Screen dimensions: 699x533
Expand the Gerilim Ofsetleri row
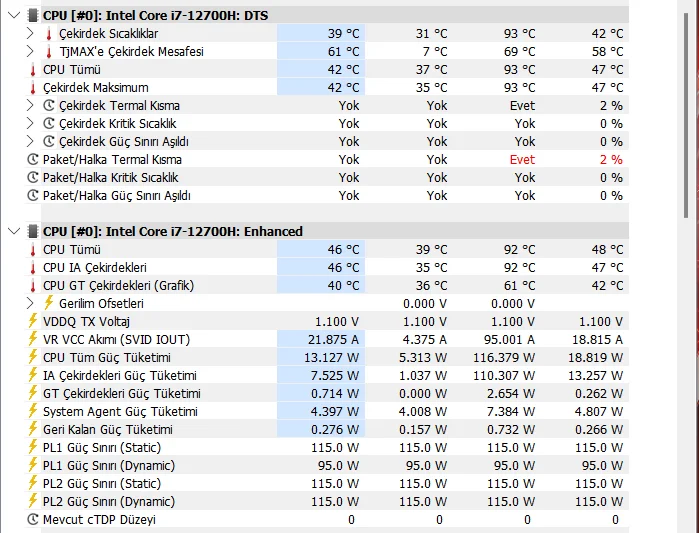coord(31,304)
